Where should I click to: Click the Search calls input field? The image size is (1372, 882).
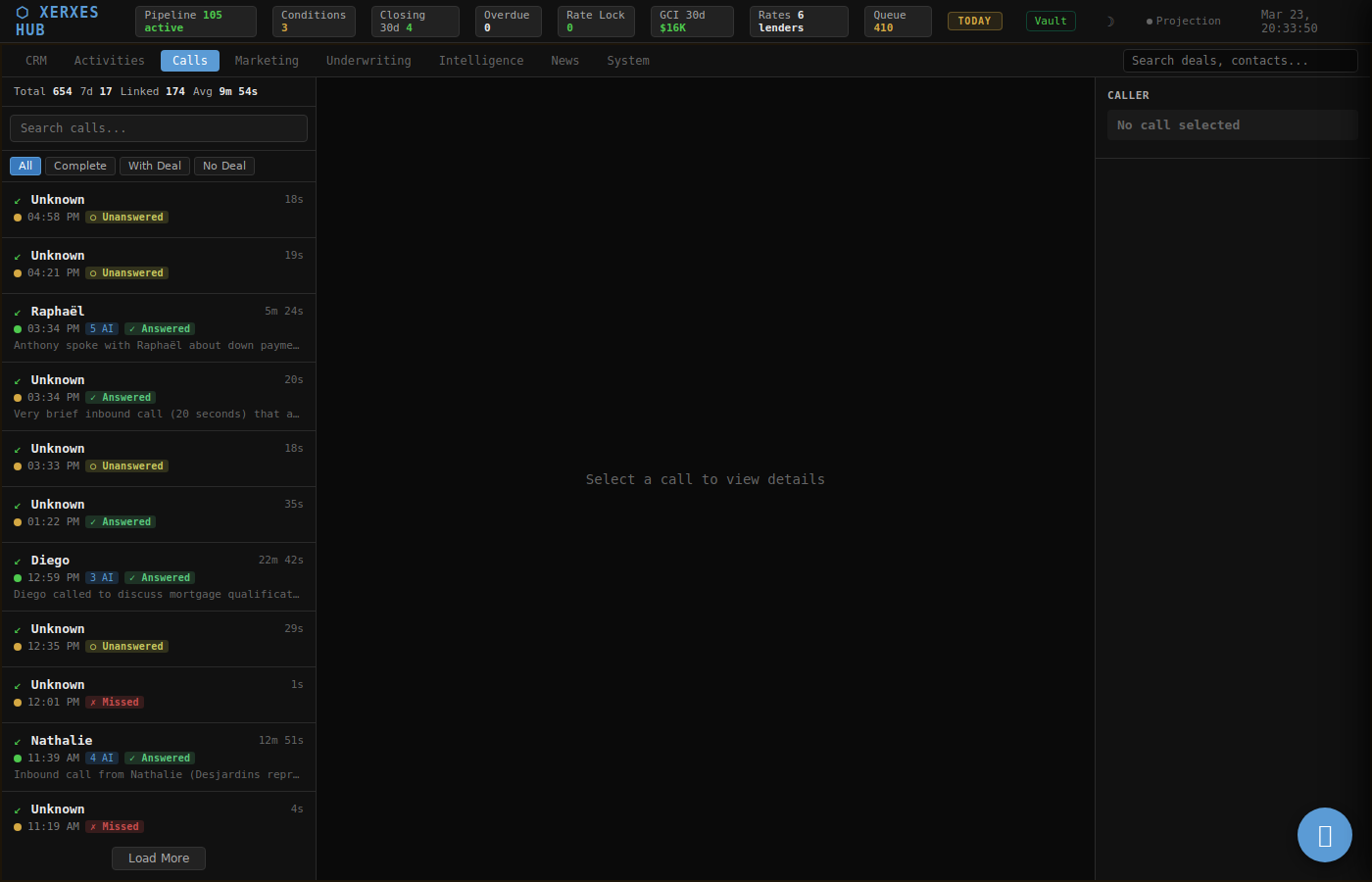point(158,128)
